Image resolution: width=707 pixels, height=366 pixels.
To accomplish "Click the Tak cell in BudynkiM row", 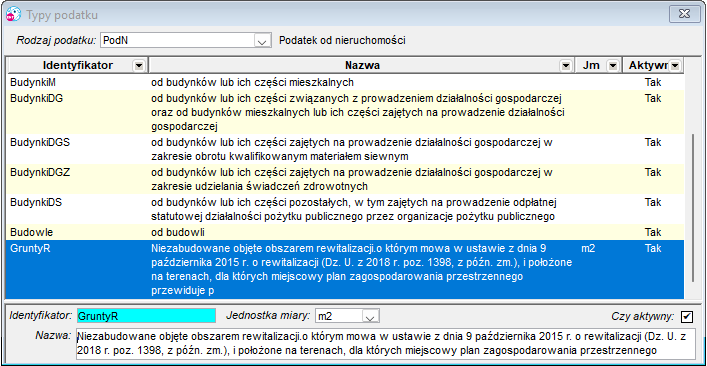I will [x=653, y=83].
